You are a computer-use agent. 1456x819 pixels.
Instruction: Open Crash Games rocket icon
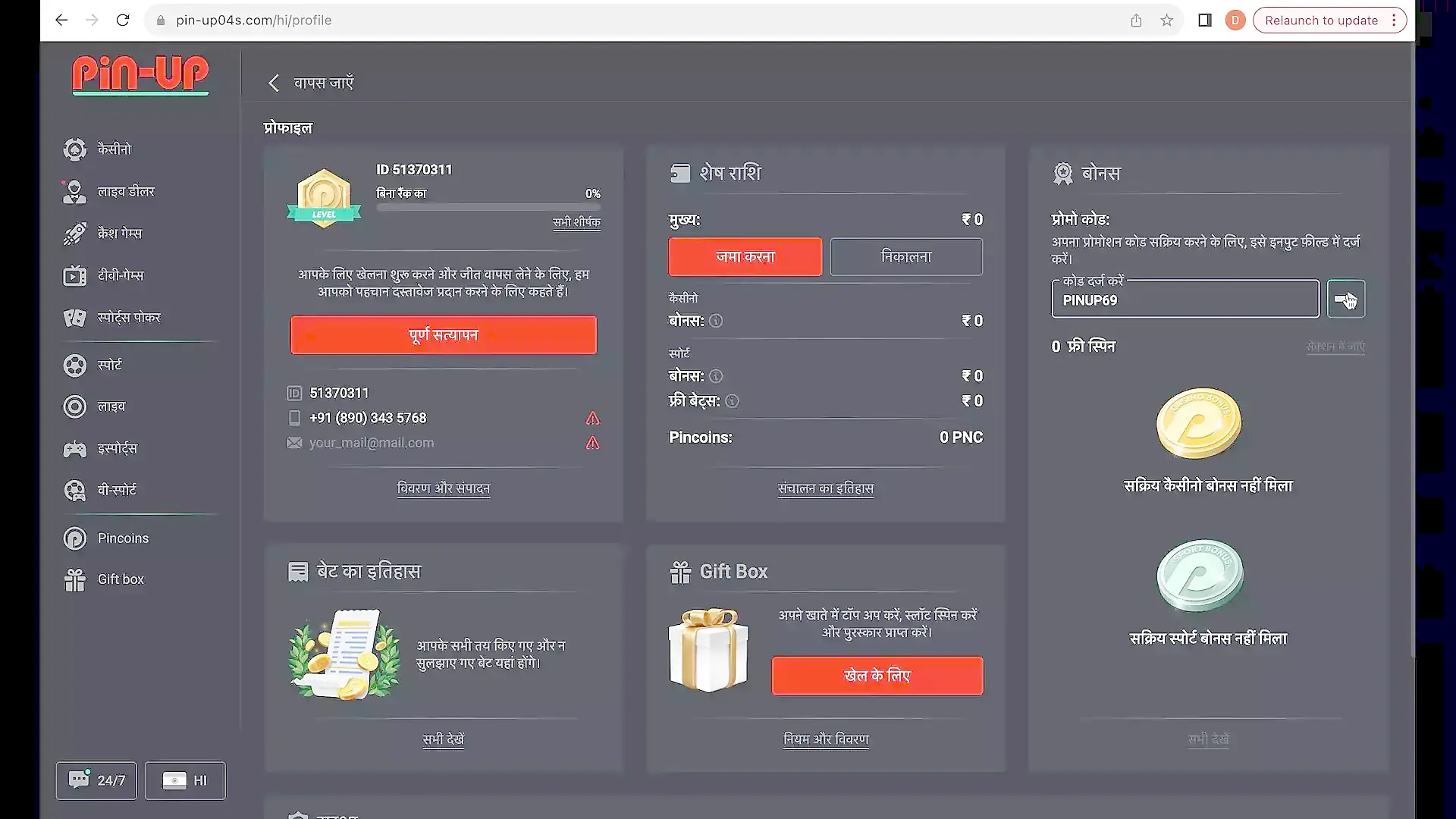pos(74,234)
